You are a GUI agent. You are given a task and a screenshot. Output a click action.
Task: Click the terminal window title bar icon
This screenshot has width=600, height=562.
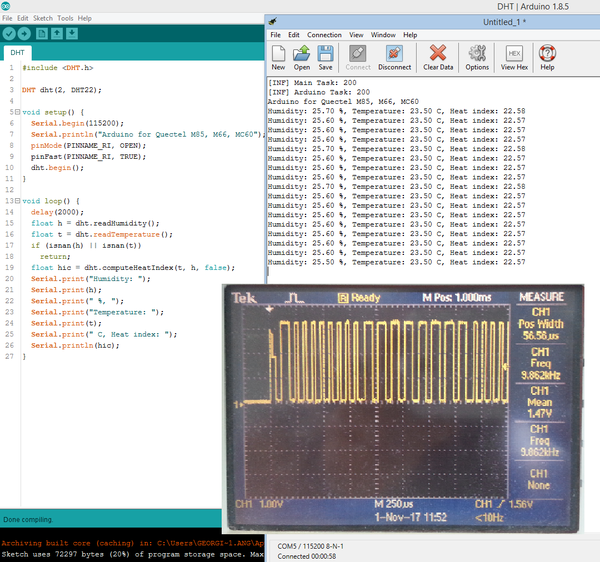pos(273,21)
